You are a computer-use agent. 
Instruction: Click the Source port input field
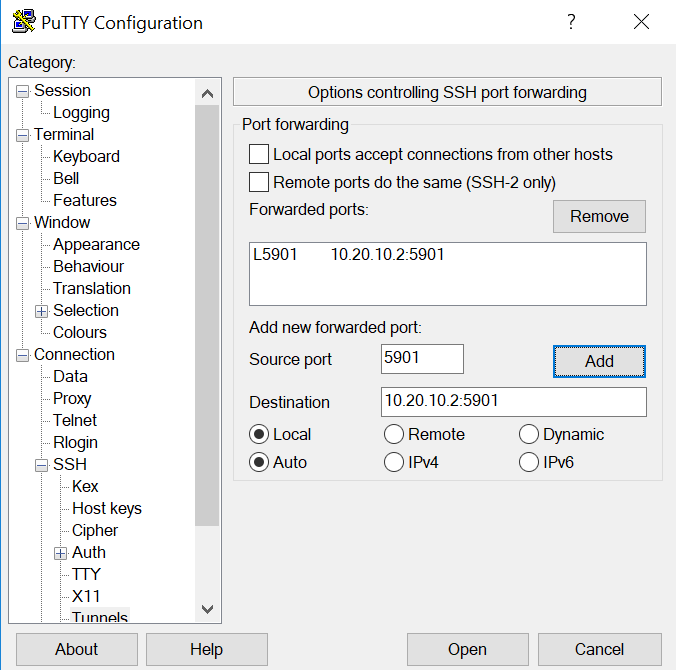point(422,359)
